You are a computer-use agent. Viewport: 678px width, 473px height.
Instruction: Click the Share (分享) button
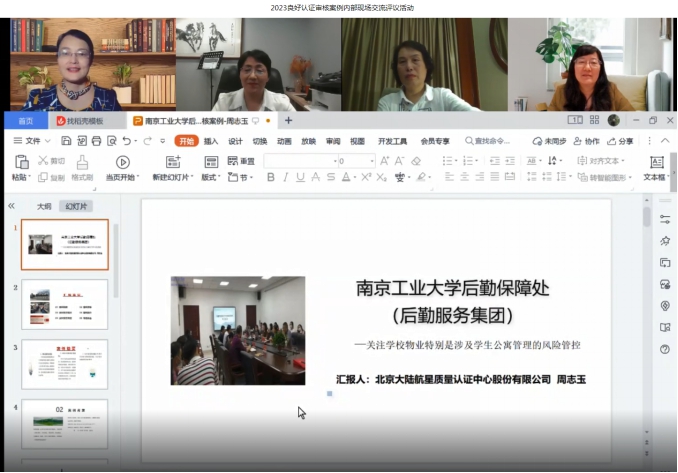[x=620, y=141]
